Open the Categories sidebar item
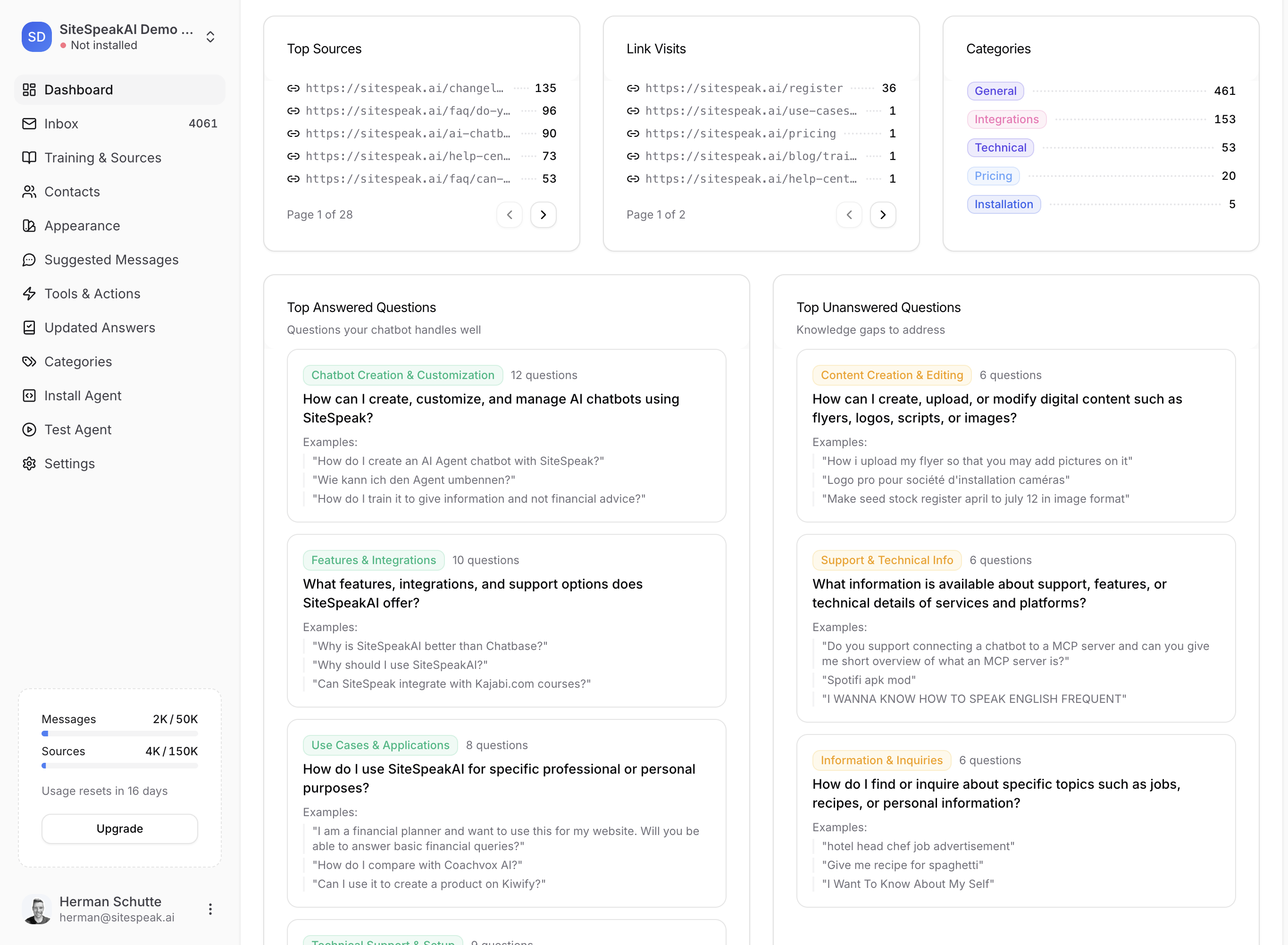This screenshot has height=945, width=1288. 78,362
